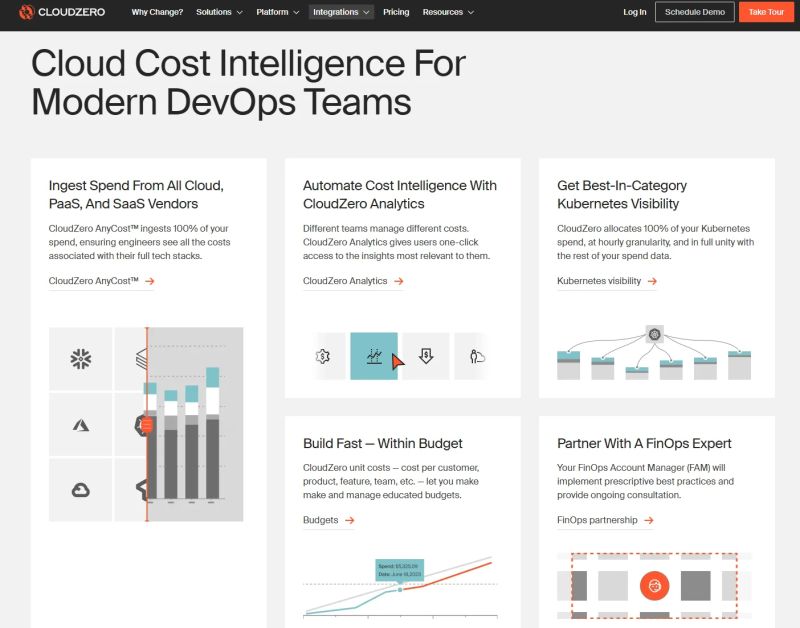Image resolution: width=800 pixels, height=628 pixels.
Task: Click the gear-with-dollar cost settings icon
Action: click(x=323, y=354)
